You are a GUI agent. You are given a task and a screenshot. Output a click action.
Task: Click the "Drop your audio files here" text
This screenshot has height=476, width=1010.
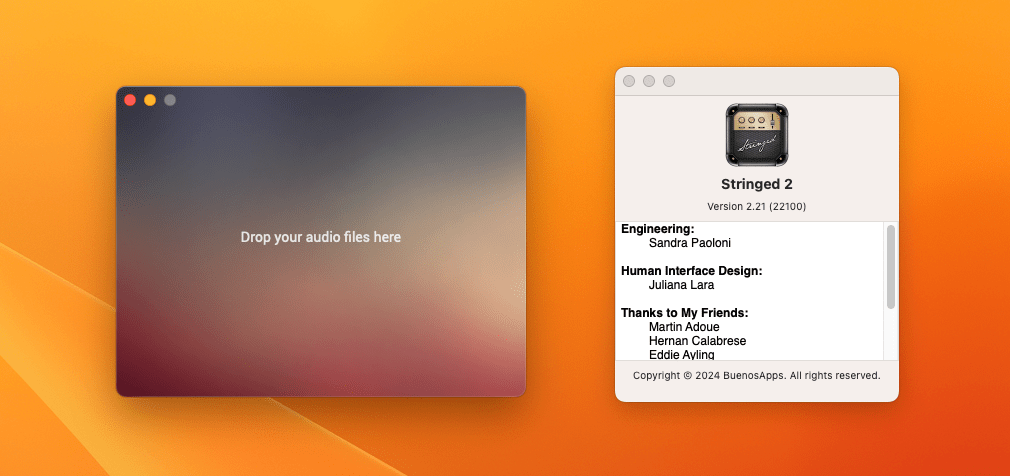pyautogui.click(x=321, y=237)
